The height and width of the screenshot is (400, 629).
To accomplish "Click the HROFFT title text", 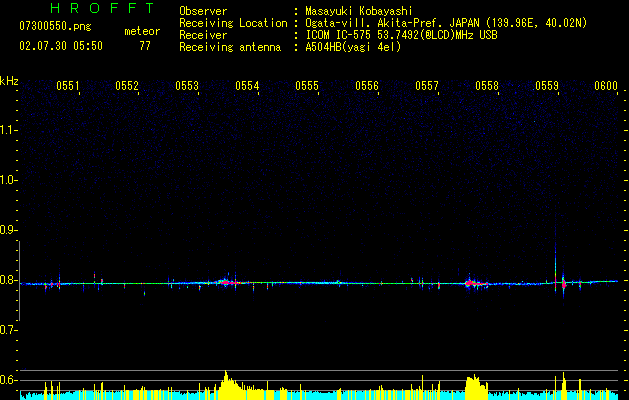I will 102,8.
